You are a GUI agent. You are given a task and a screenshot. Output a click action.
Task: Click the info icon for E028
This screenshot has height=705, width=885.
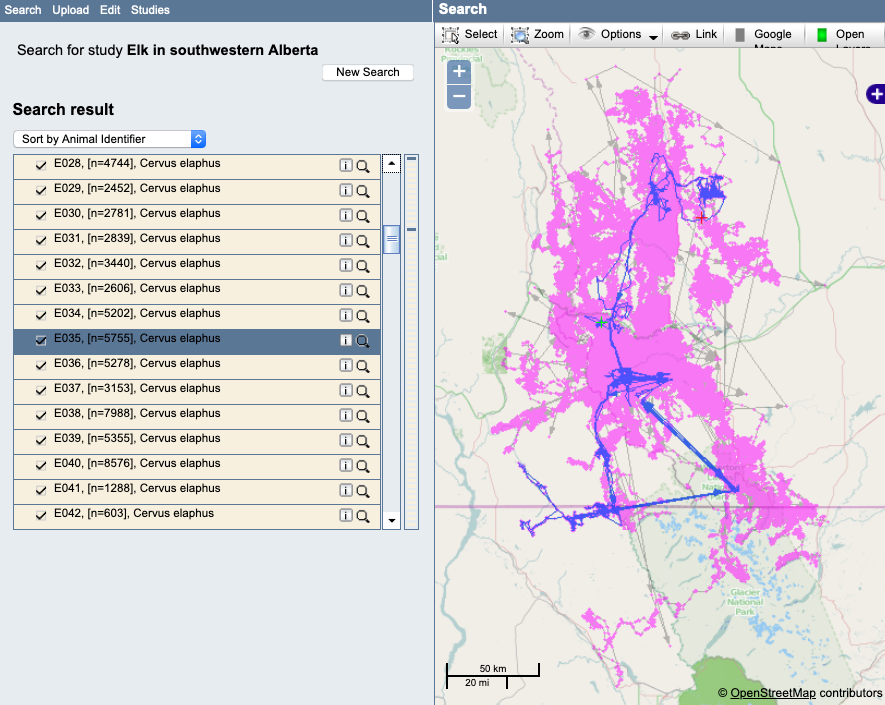(346, 165)
